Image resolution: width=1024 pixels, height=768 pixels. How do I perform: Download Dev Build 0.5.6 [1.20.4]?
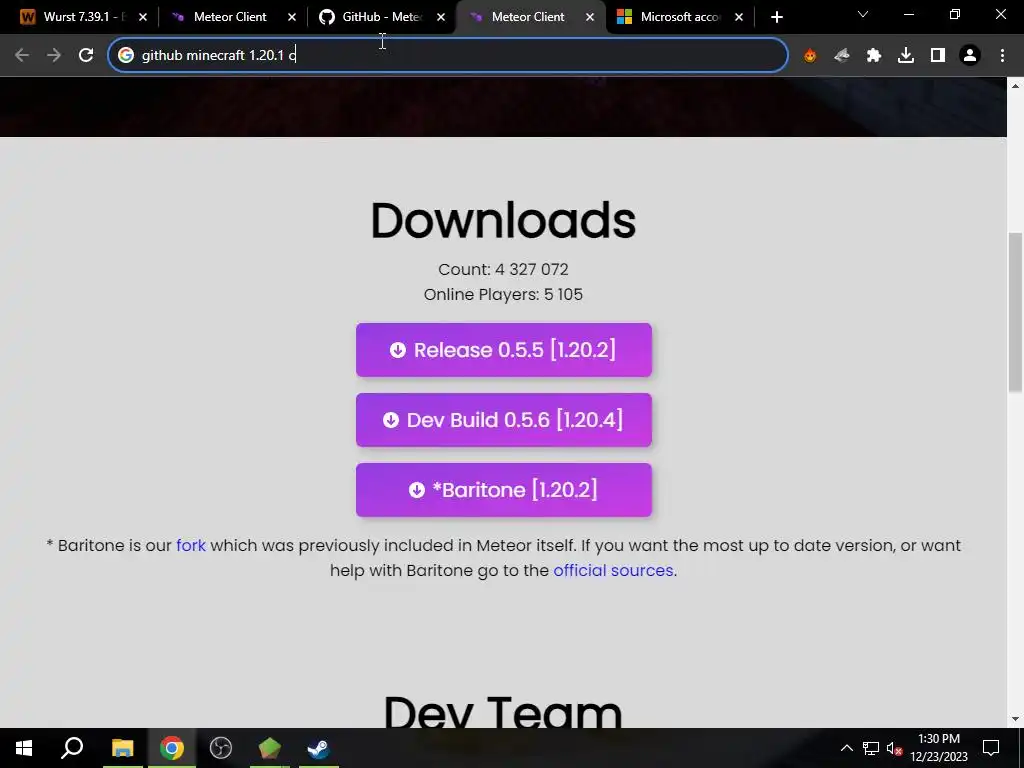tap(504, 420)
